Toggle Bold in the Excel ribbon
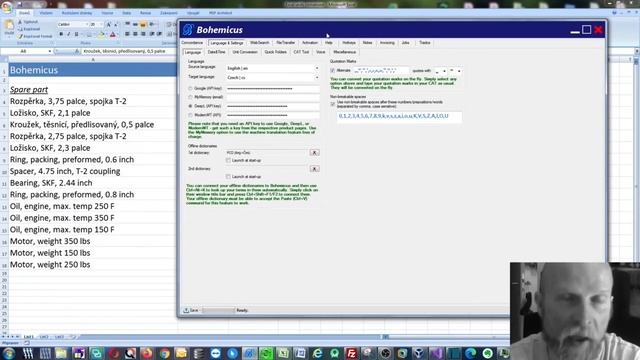The height and width of the screenshot is (360, 640). pyautogui.click(x=61, y=34)
